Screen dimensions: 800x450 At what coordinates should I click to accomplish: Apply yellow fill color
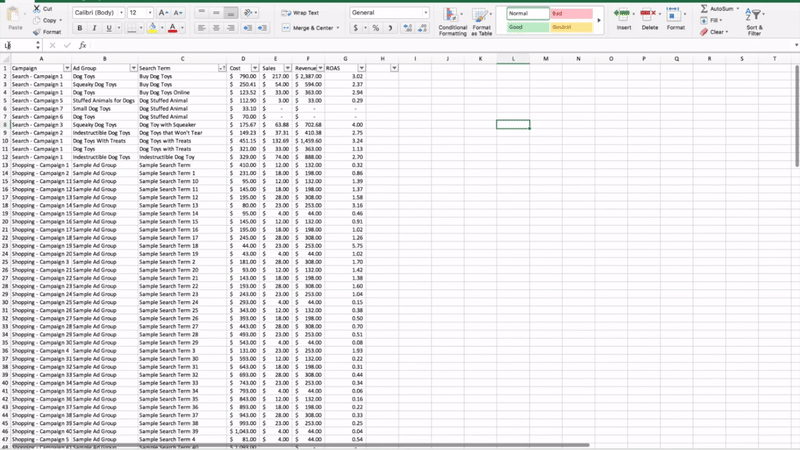152,28
